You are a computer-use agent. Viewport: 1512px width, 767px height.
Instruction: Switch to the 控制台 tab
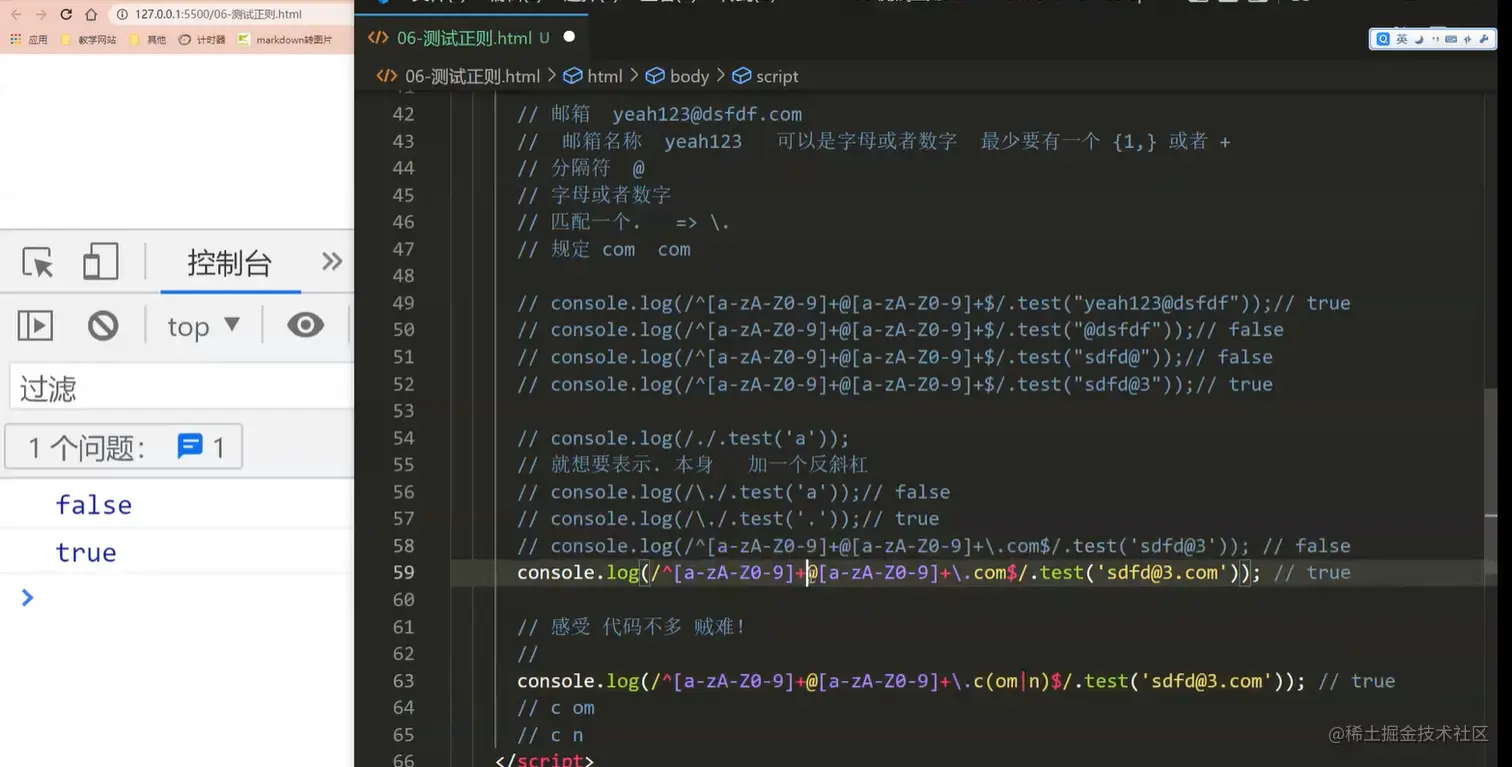click(x=228, y=262)
